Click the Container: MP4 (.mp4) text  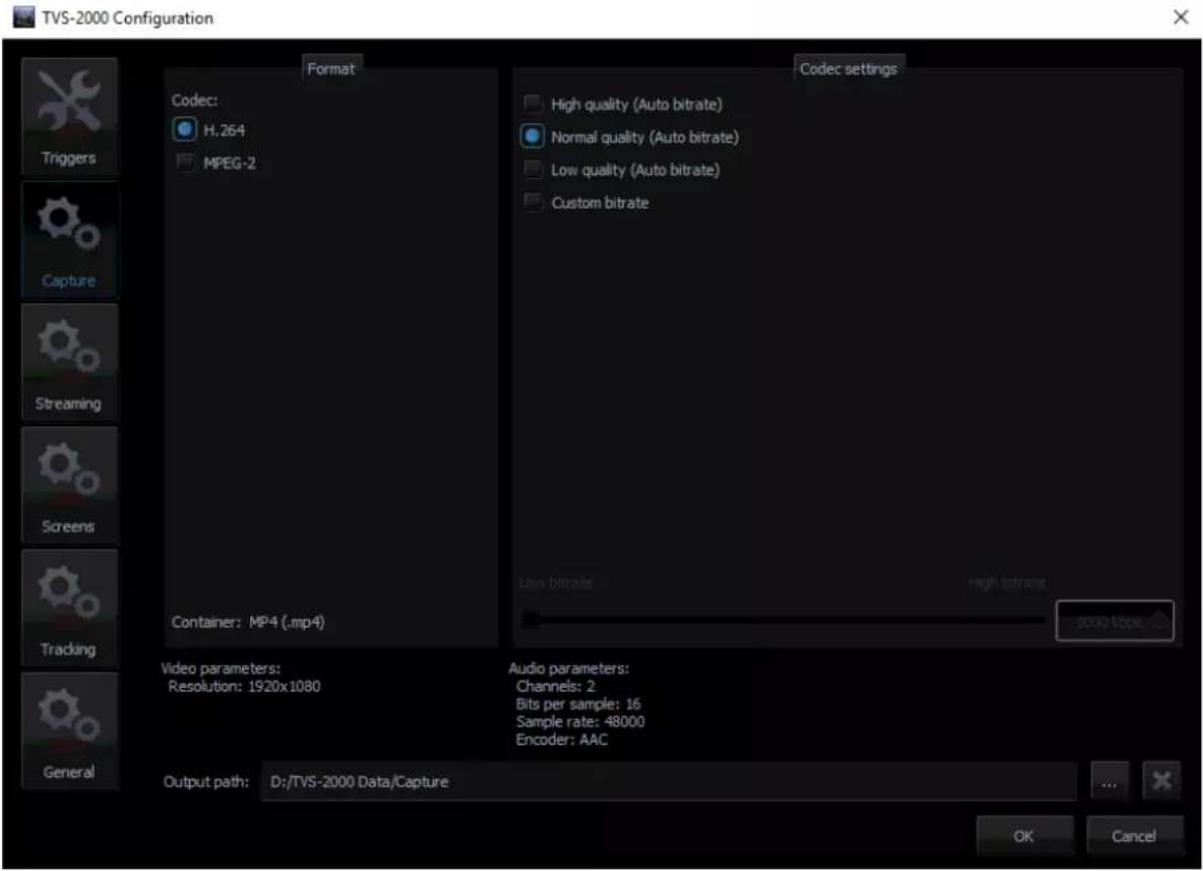click(249, 622)
